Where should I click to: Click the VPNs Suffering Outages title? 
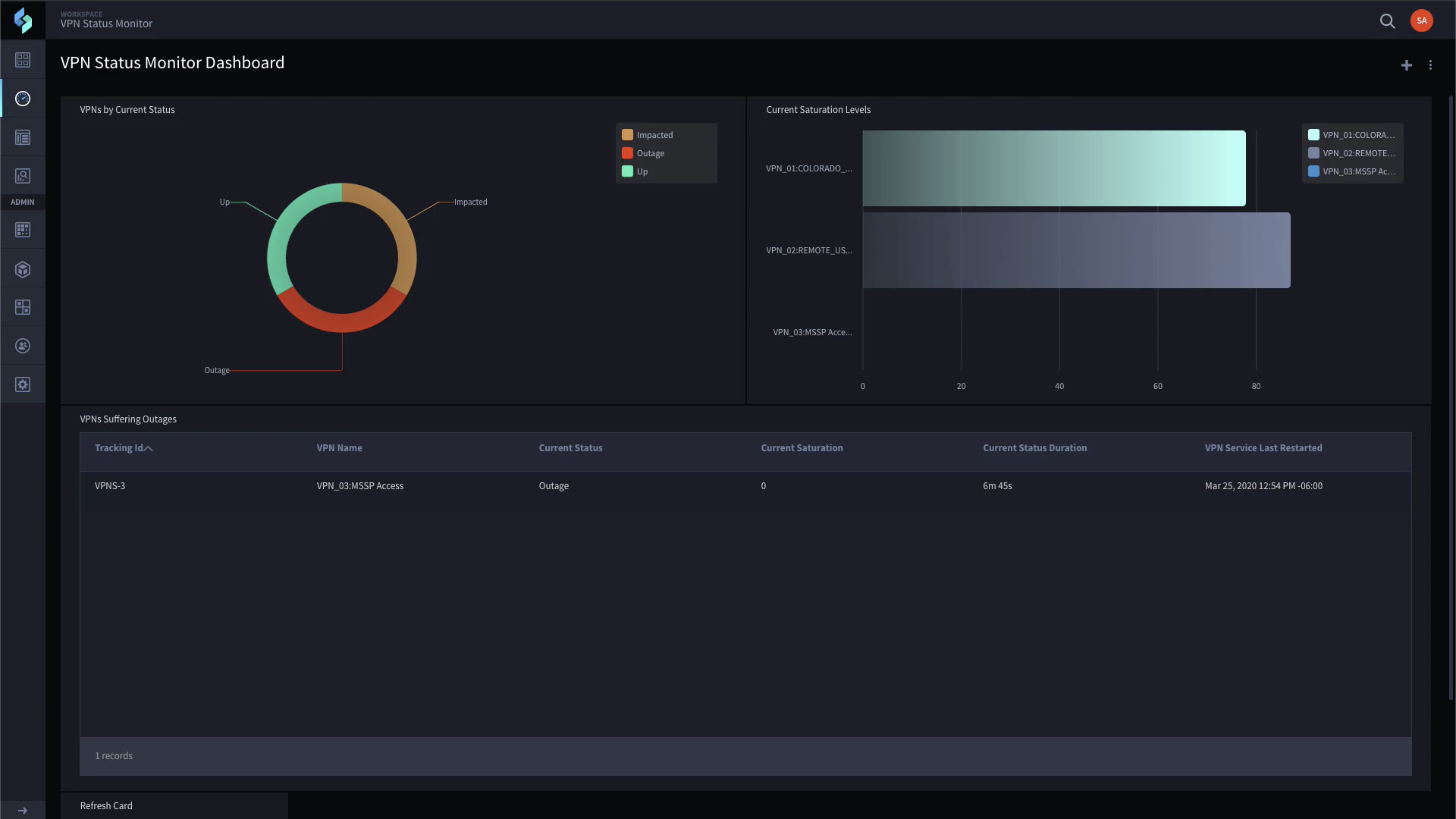[x=128, y=419]
